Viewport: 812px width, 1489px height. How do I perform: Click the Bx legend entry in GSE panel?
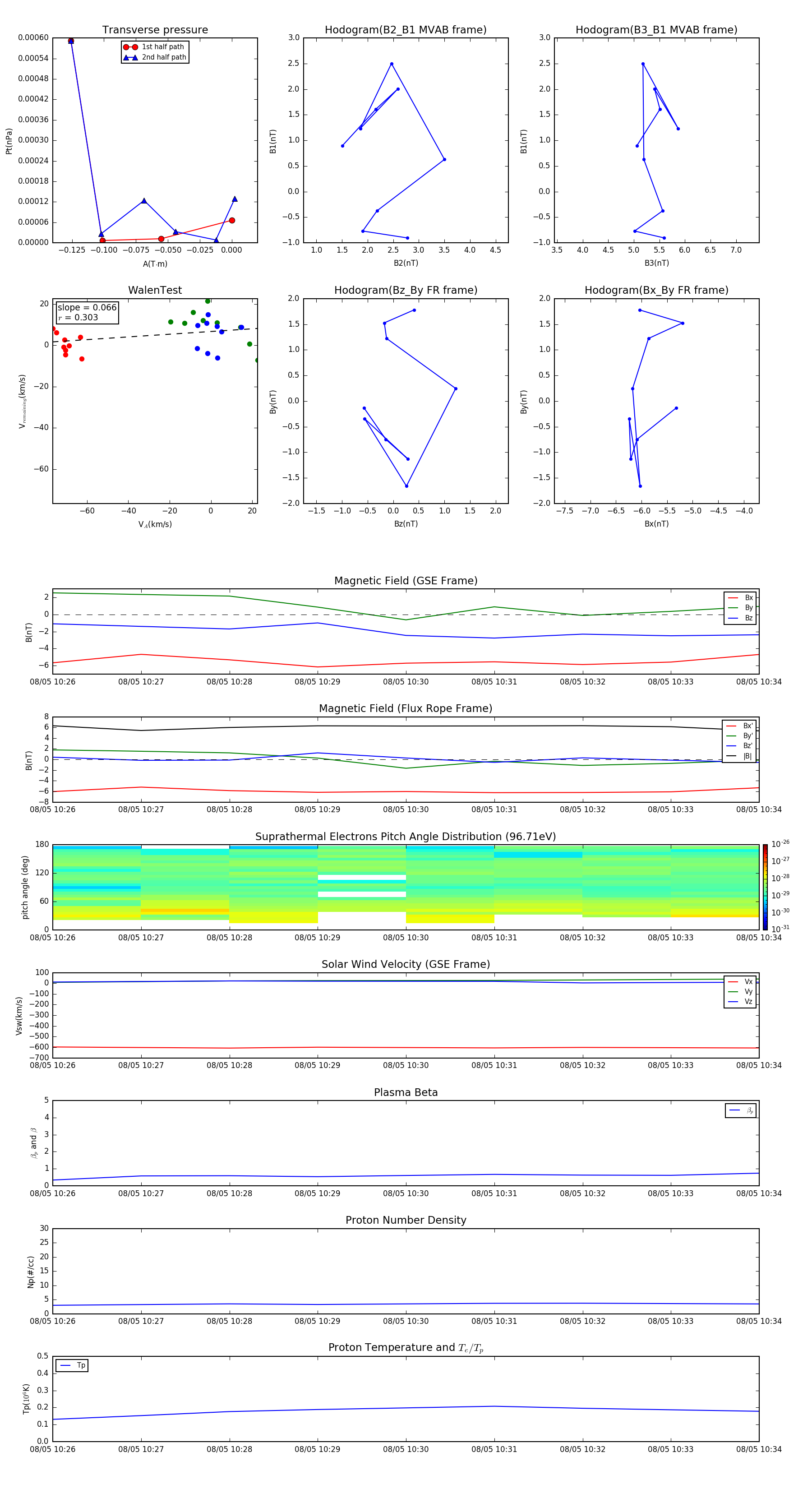click(740, 598)
